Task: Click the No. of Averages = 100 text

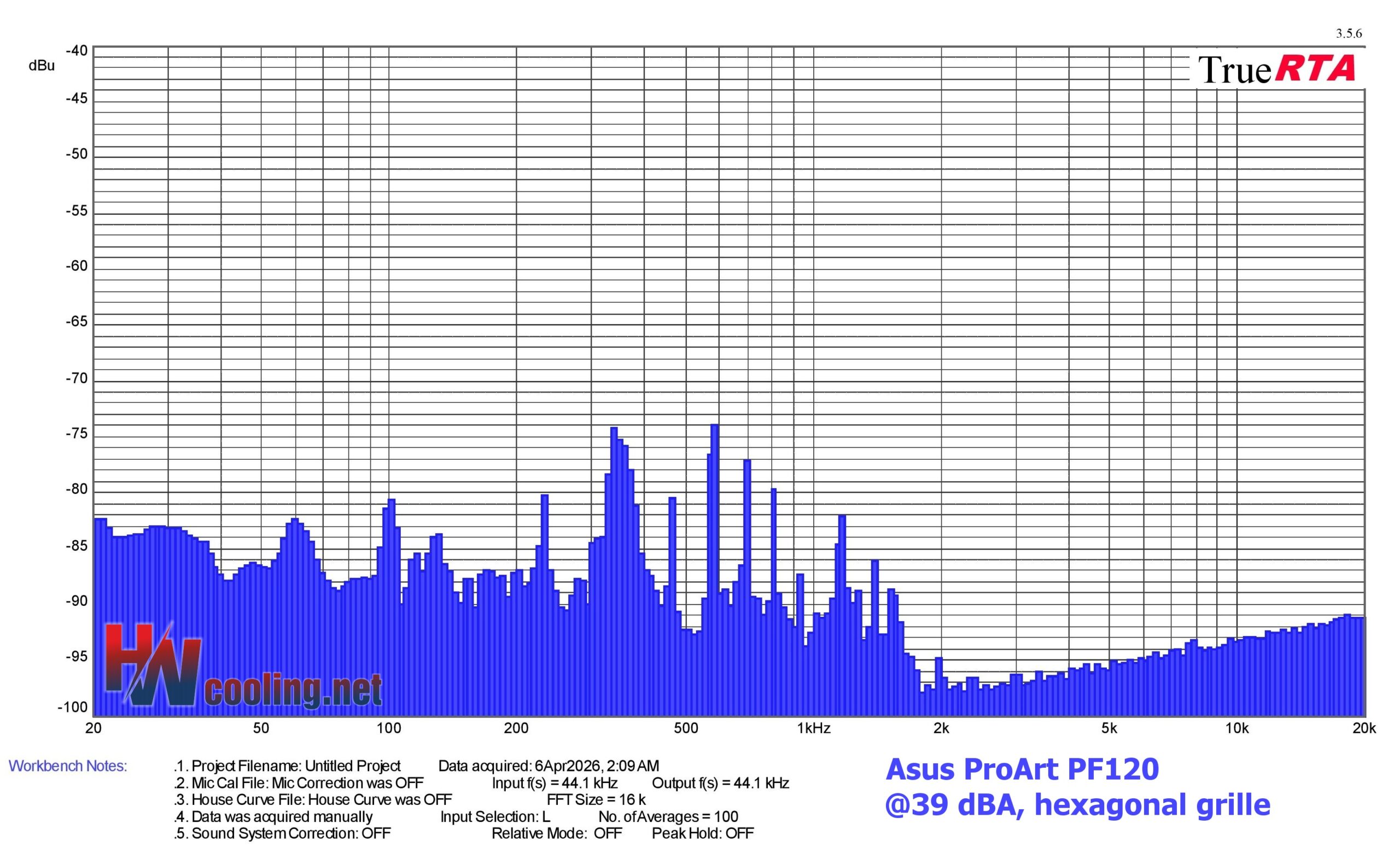Action: [x=668, y=817]
